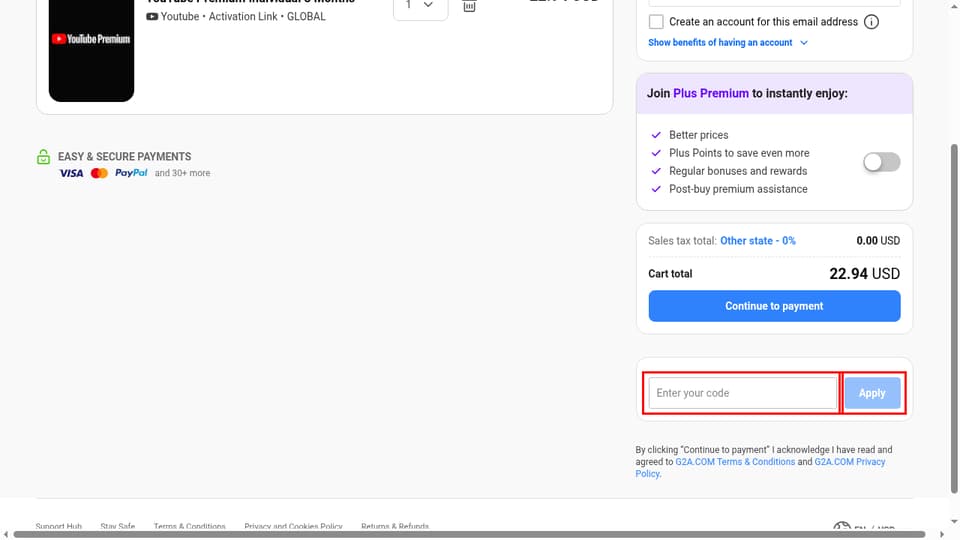Viewport: 960px width, 540px height.
Task: Open the Returns & Refunds footer link
Action: pyautogui.click(x=395, y=527)
